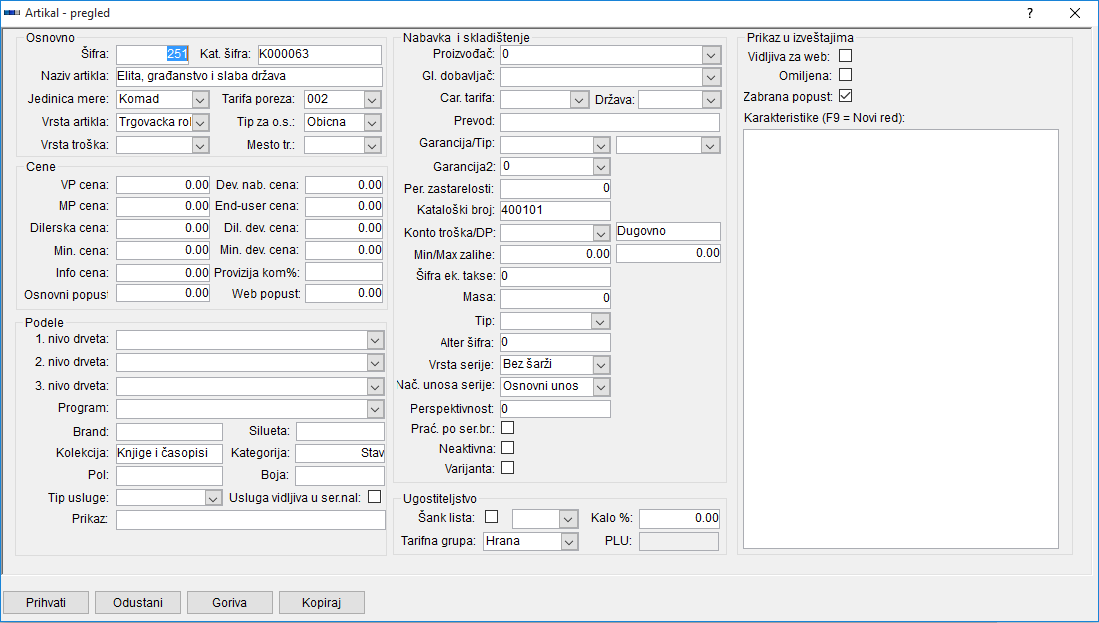Expand the 1. nivo drveta dropdown
Viewport: 1099px width, 623px height.
click(x=375, y=339)
